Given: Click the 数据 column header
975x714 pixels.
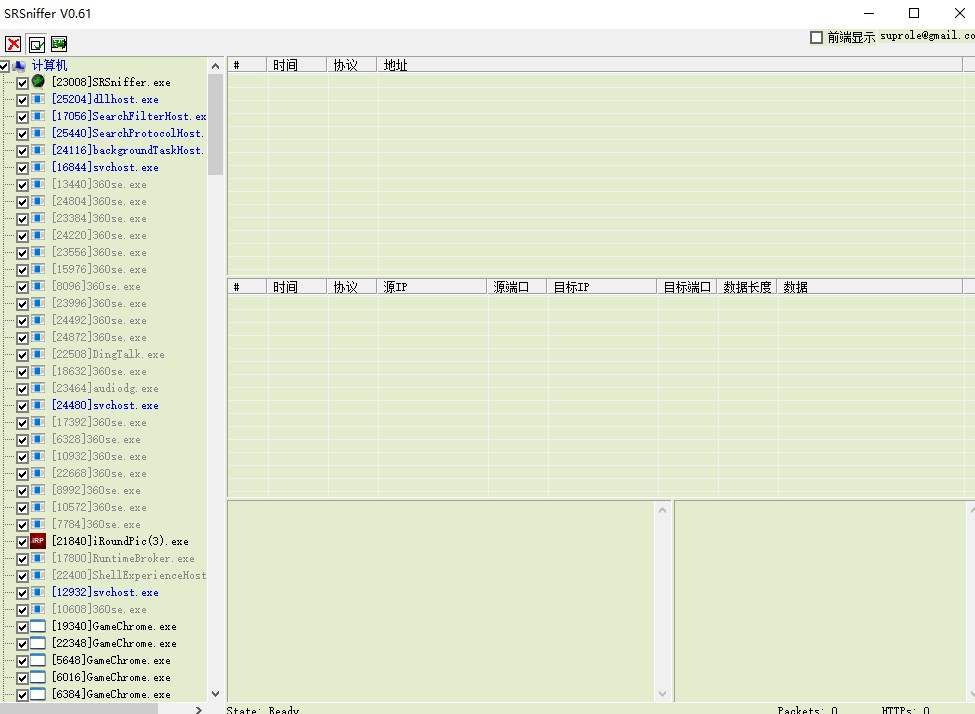Looking at the screenshot, I should (x=869, y=287).
